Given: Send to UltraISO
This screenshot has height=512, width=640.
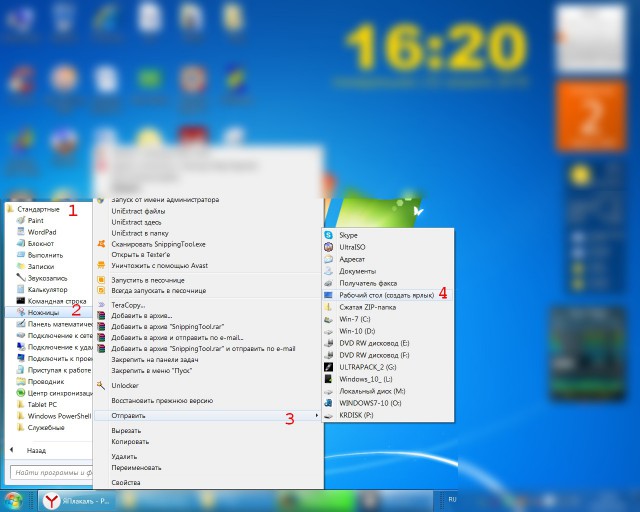Looking at the screenshot, I should point(352,247).
